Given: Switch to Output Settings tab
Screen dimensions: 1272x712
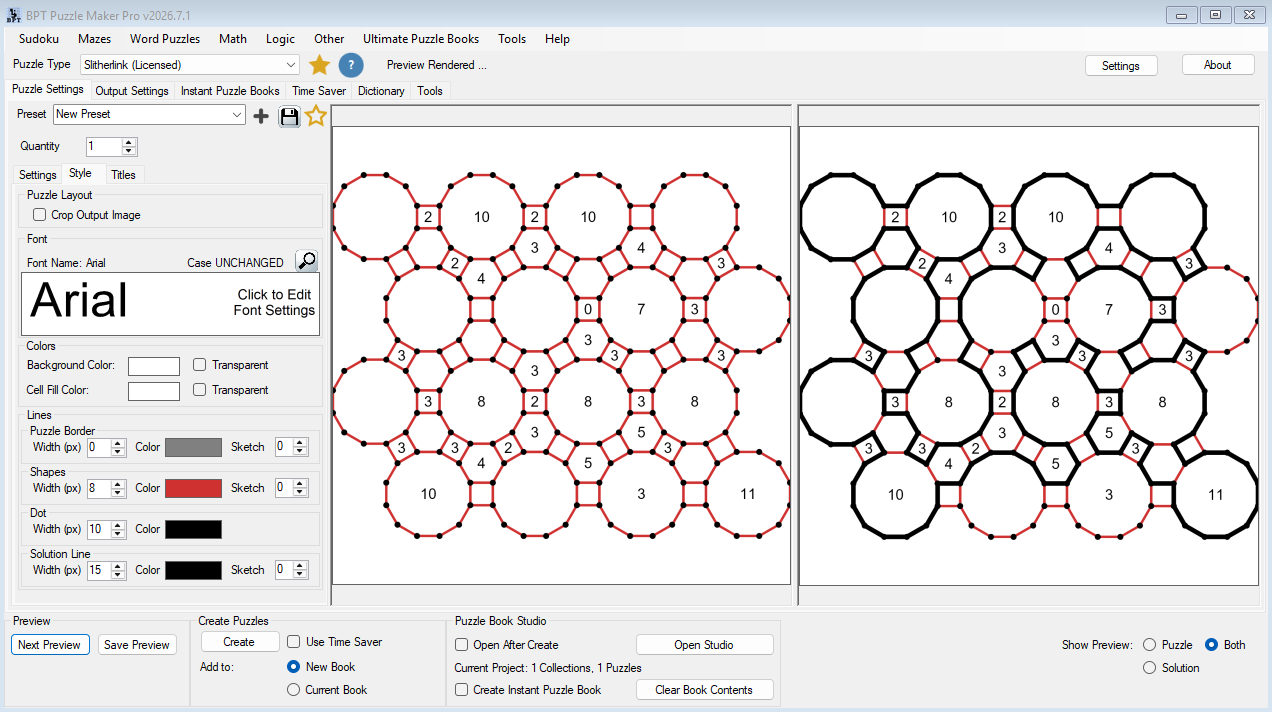Looking at the screenshot, I should (x=132, y=91).
